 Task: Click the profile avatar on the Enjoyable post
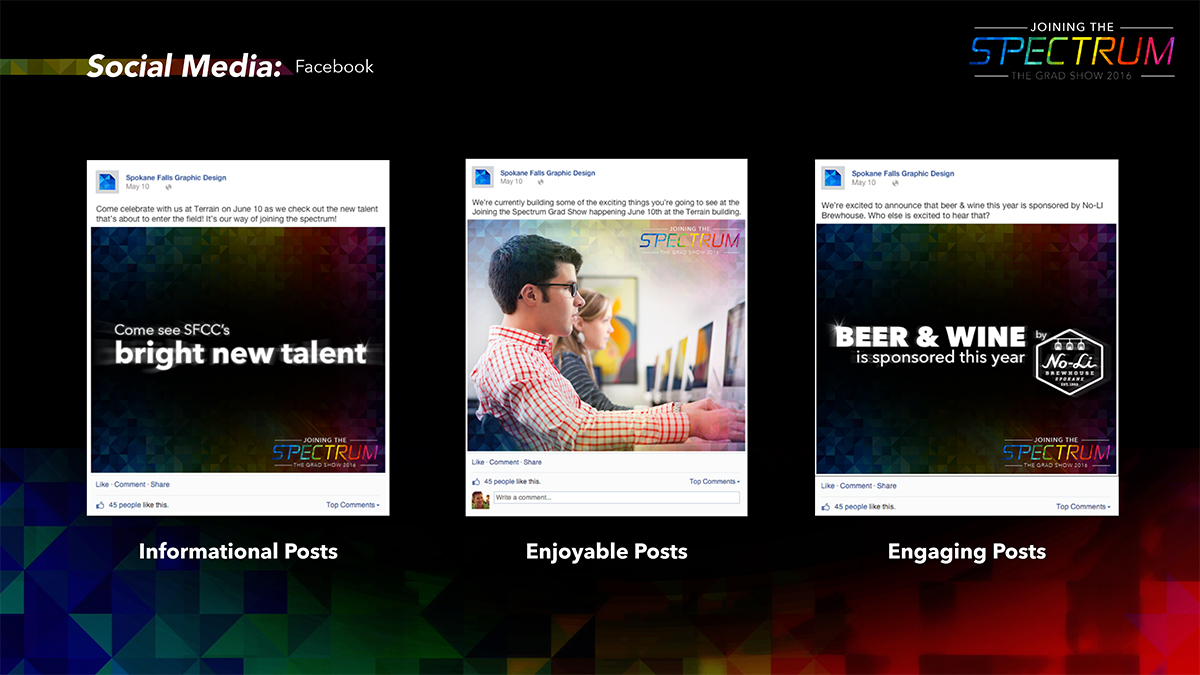(482, 177)
